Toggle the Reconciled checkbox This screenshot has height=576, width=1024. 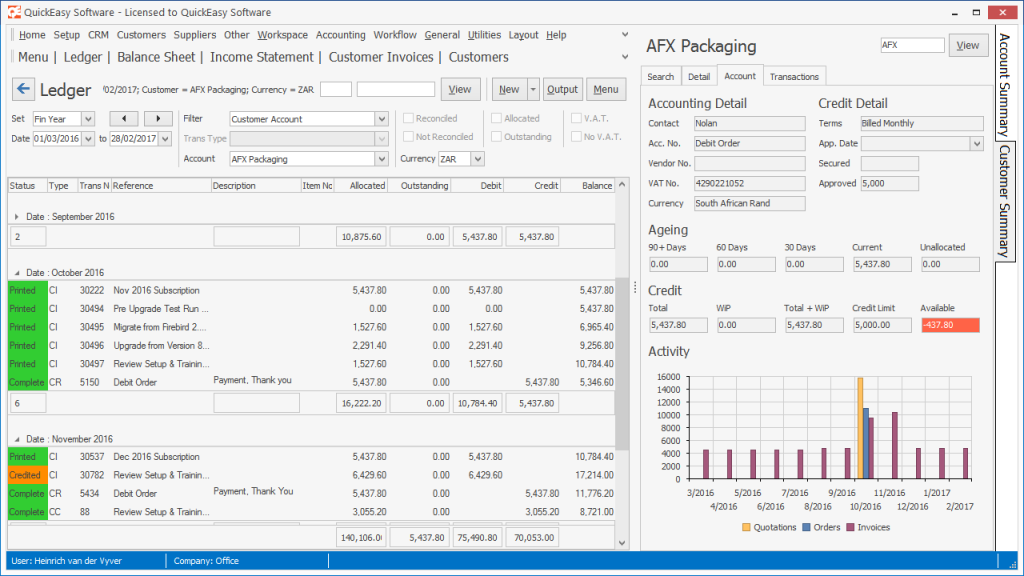pyautogui.click(x=408, y=118)
